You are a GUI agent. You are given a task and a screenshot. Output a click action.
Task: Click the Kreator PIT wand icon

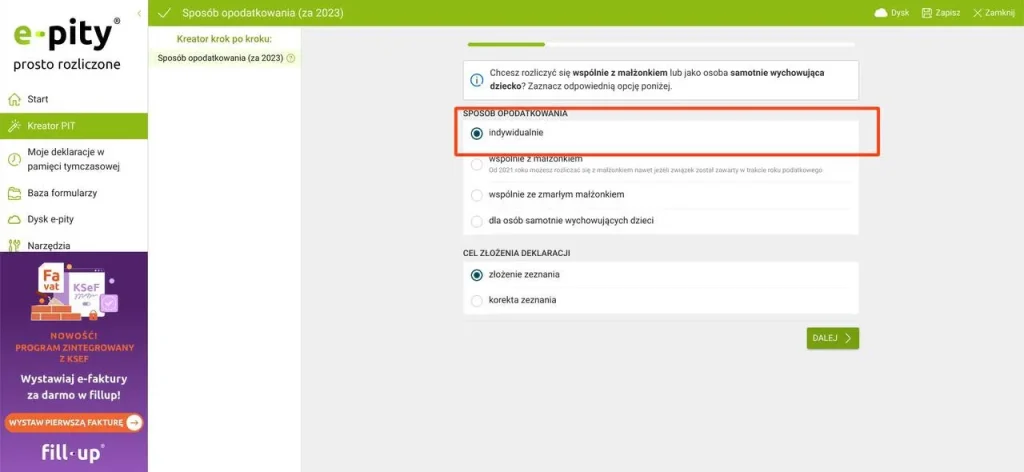(x=14, y=126)
